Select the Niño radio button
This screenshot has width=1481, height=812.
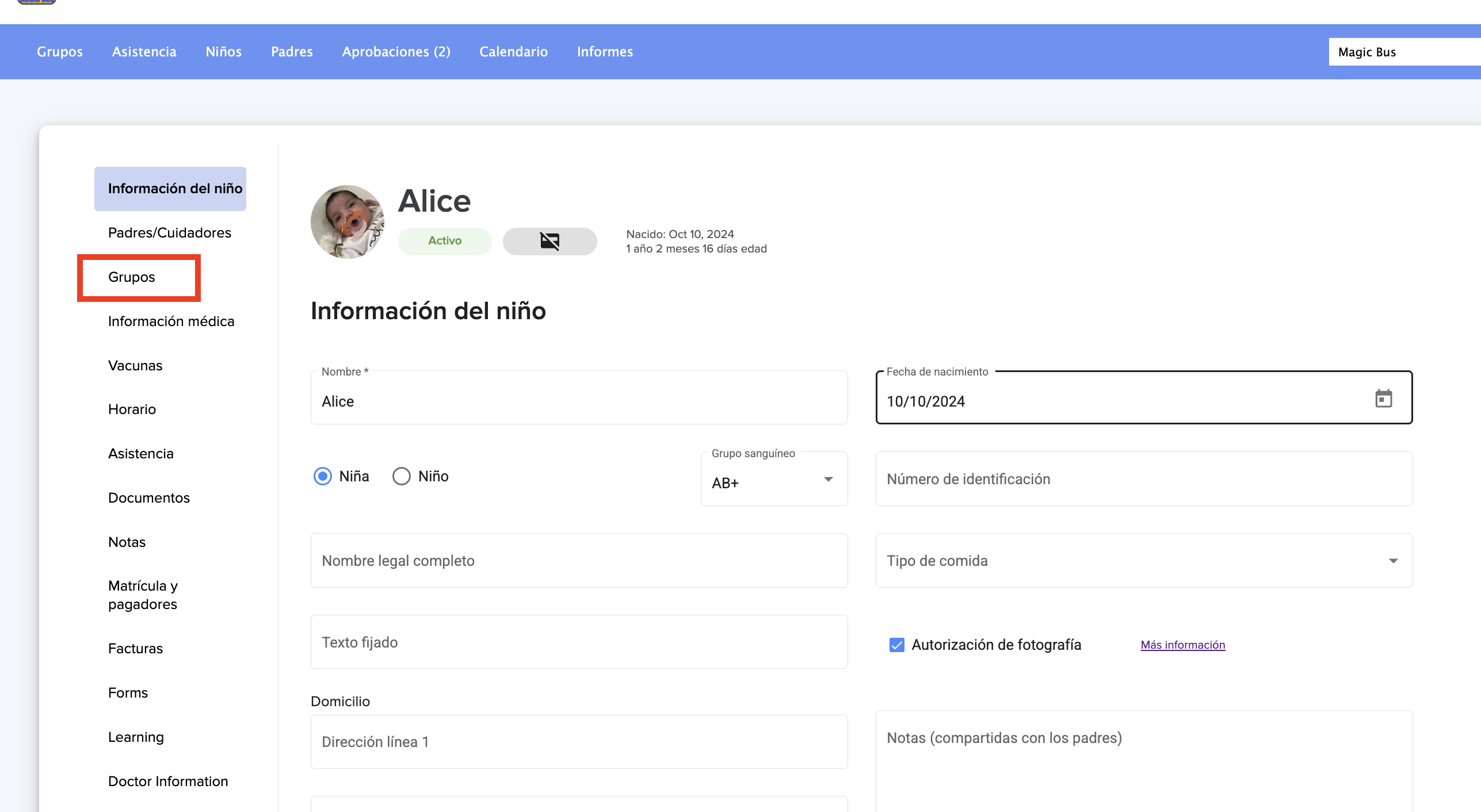pos(402,476)
